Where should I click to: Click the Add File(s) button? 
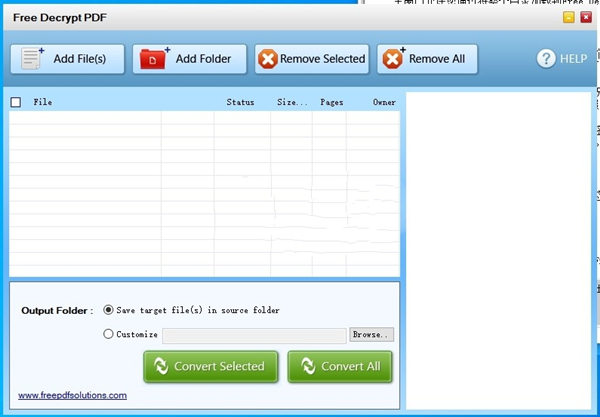(x=68, y=59)
